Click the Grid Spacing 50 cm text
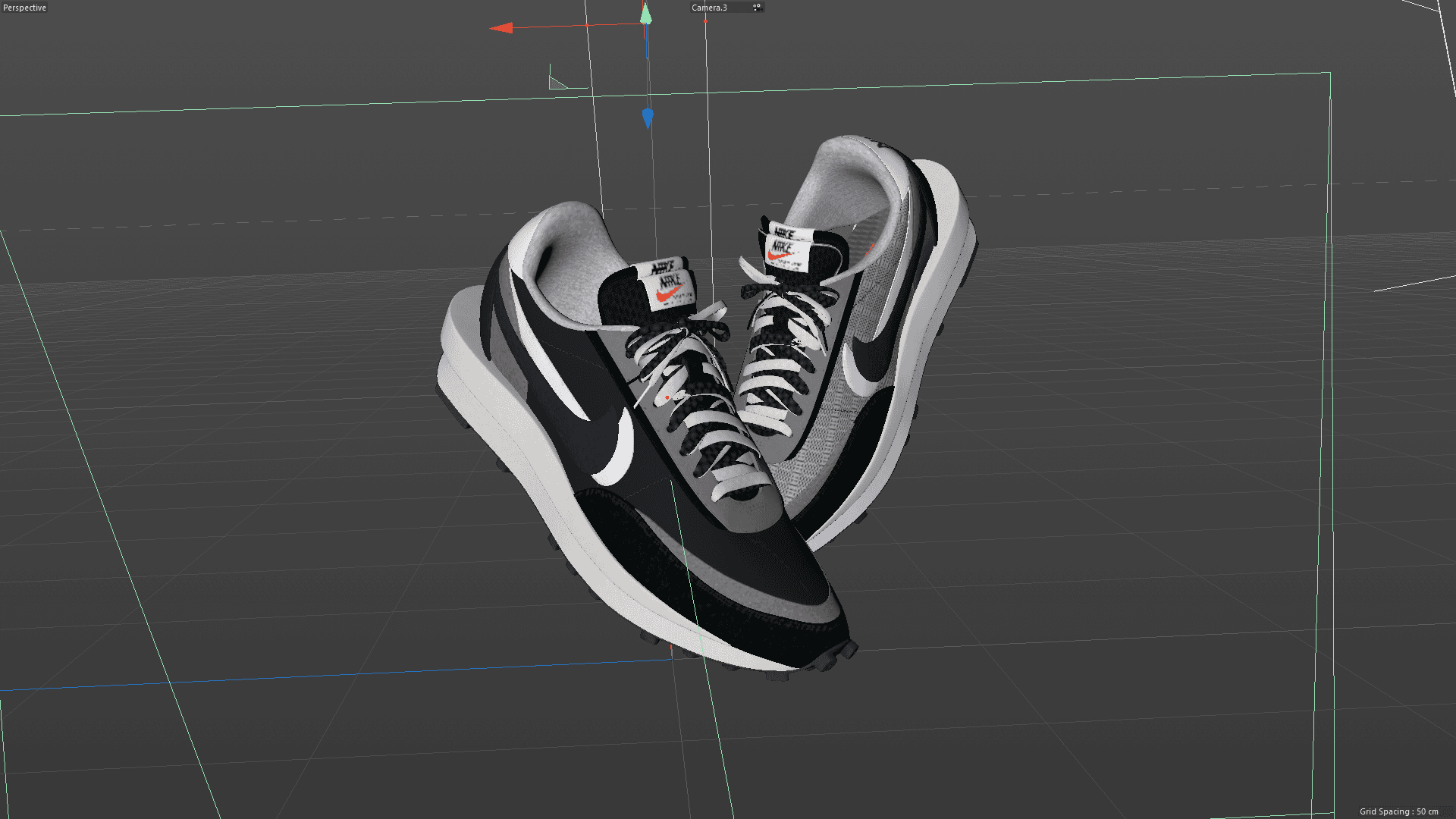This screenshot has width=1456, height=819. [x=1398, y=811]
